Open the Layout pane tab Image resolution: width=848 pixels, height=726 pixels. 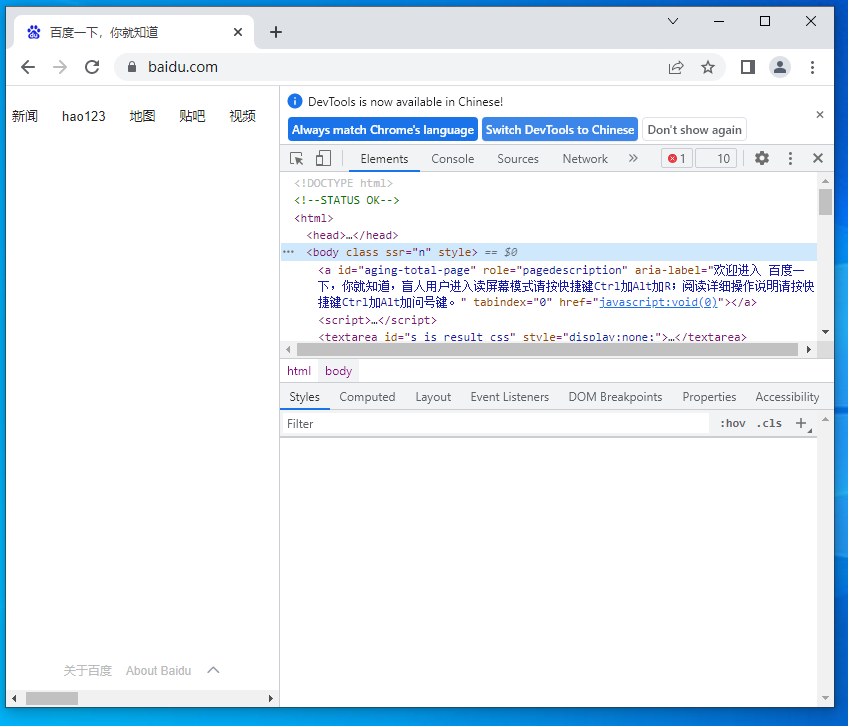(433, 397)
